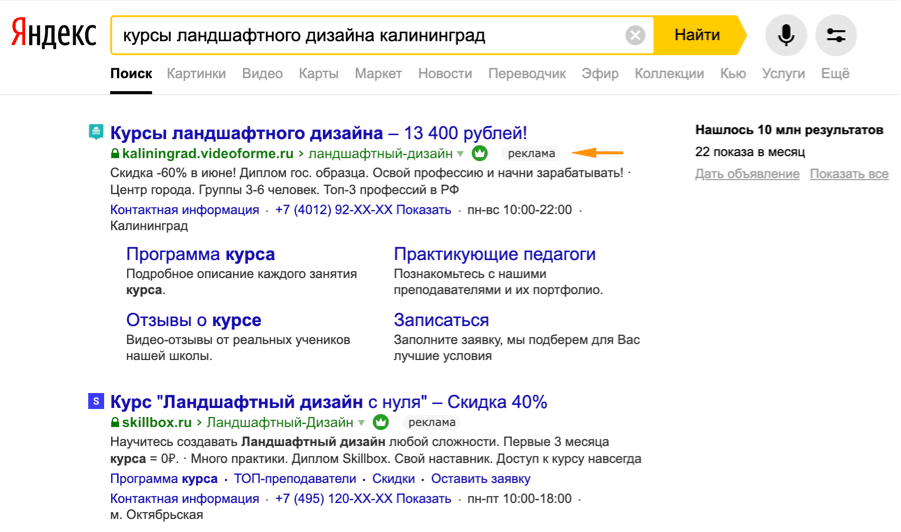Show the +7 (4012) 92-XX-XX phone number
901x532 pixels.
(363, 210)
